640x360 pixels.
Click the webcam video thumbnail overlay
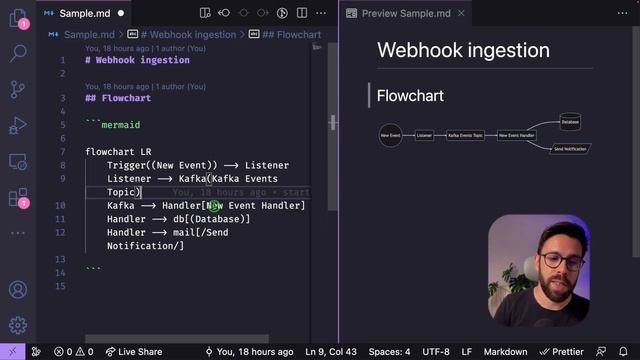pyautogui.click(x=538, y=270)
